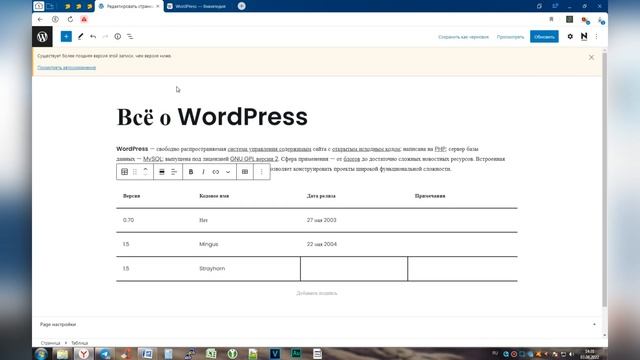Open the settings gear panel

(x=570, y=37)
